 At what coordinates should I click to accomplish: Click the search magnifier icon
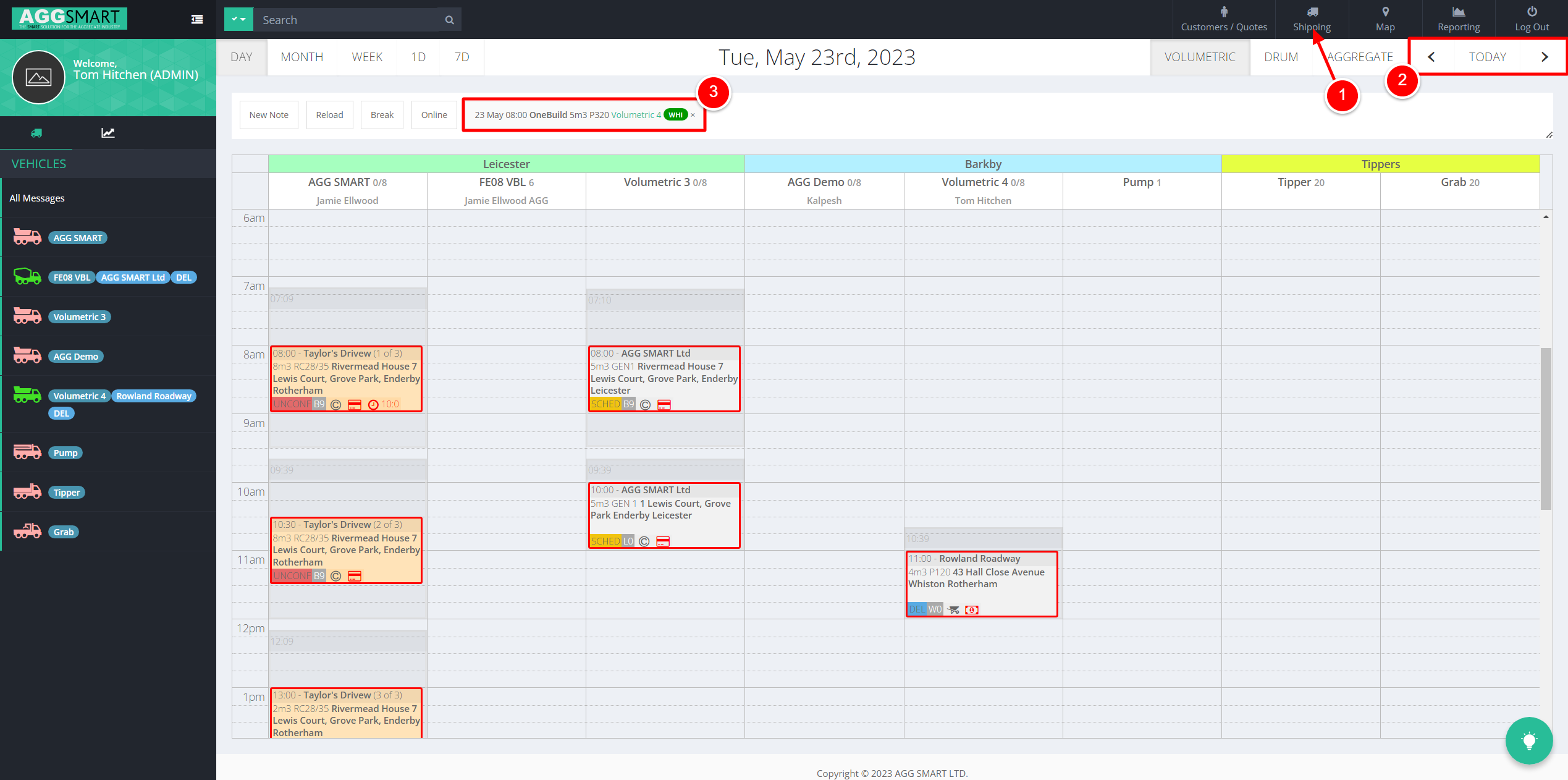(449, 20)
